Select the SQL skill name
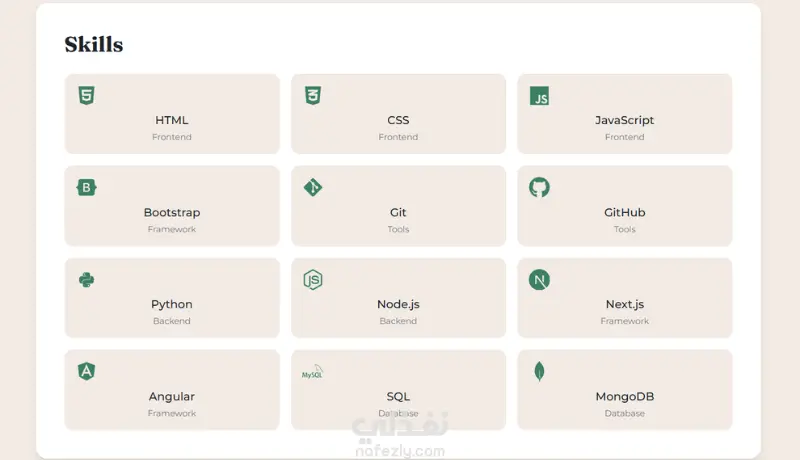The width and height of the screenshot is (800, 460). point(398,396)
